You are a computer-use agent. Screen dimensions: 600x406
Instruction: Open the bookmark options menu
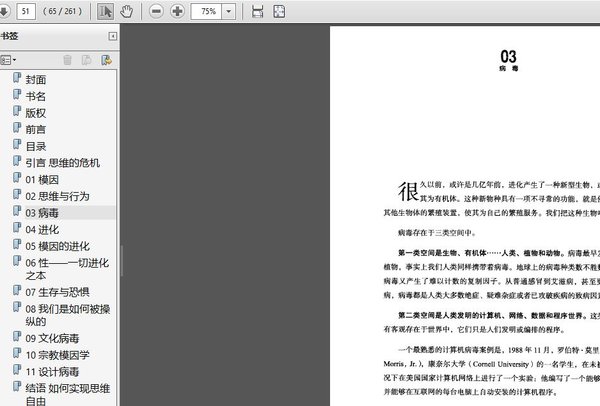click(8, 60)
